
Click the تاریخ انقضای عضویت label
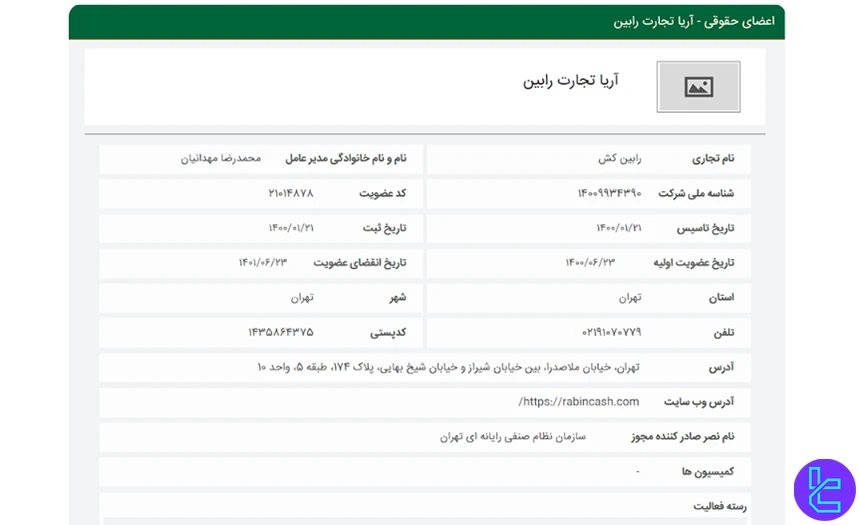(360, 263)
